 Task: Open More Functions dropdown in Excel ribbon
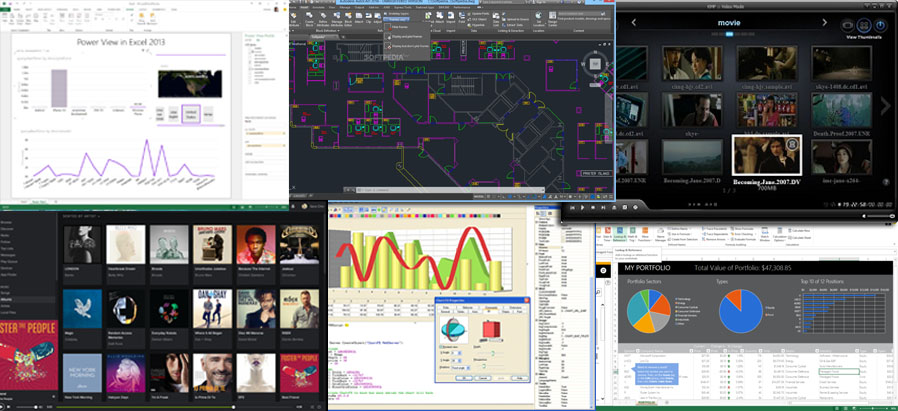pyautogui.click(x=645, y=234)
